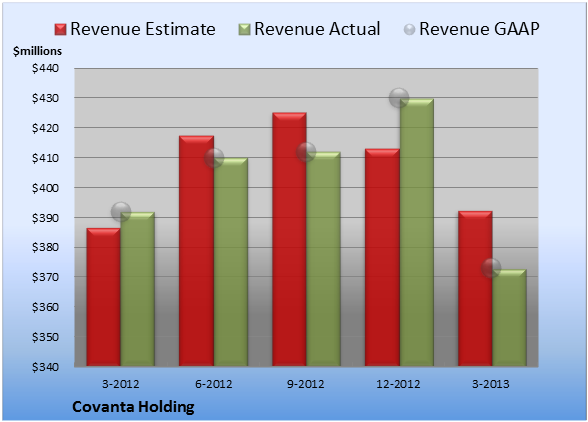Select the 'Revenue Actual' legend label
The width and height of the screenshot is (588, 422).
tap(317, 29)
